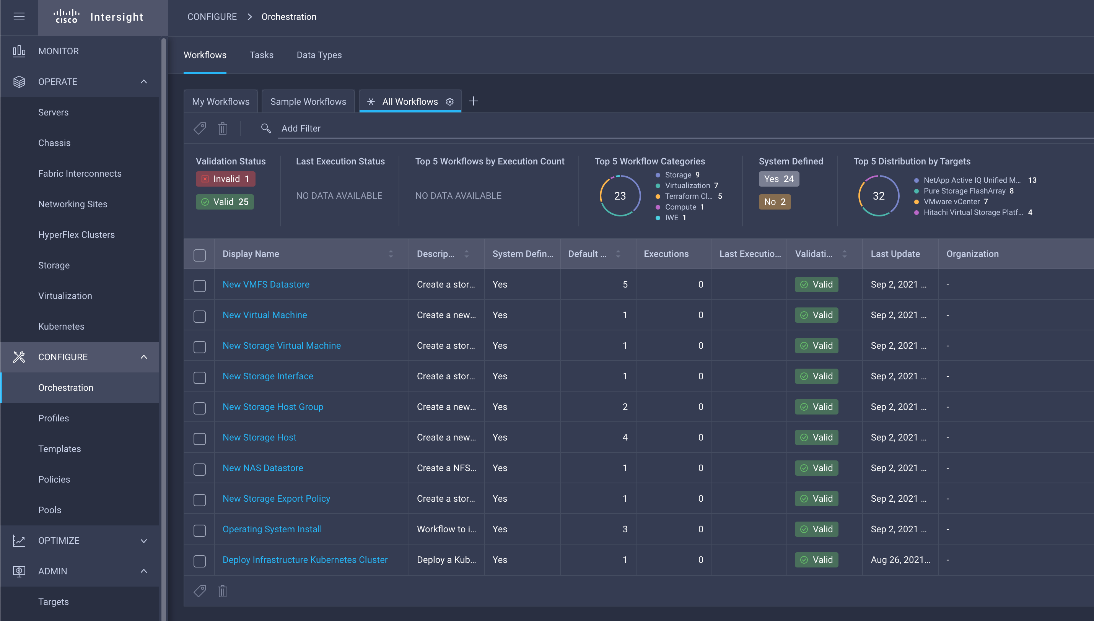The image size is (1094, 621).
Task: Switch to the Workflows tab
Action: (x=205, y=55)
